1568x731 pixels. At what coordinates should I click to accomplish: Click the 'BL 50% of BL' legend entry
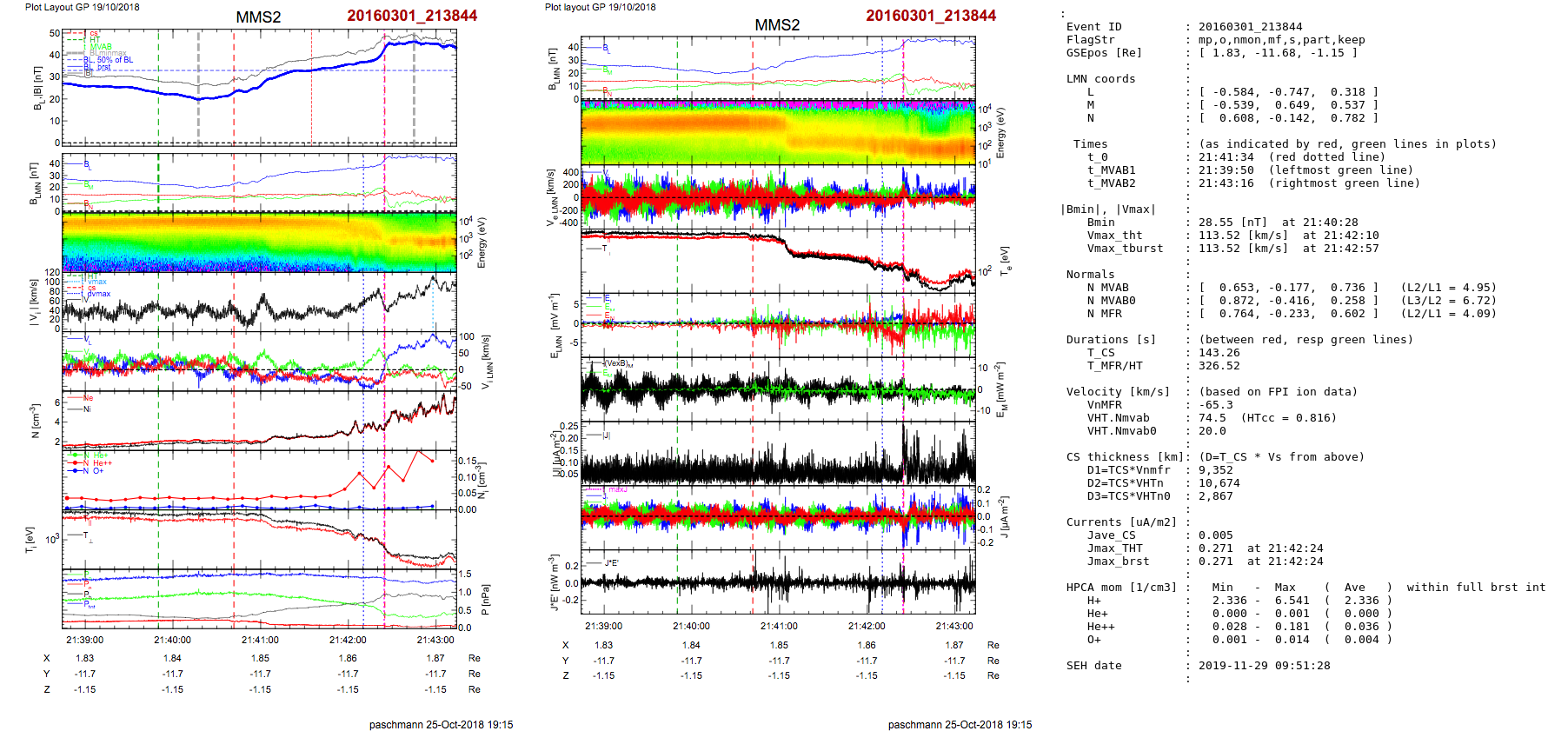click(109, 60)
